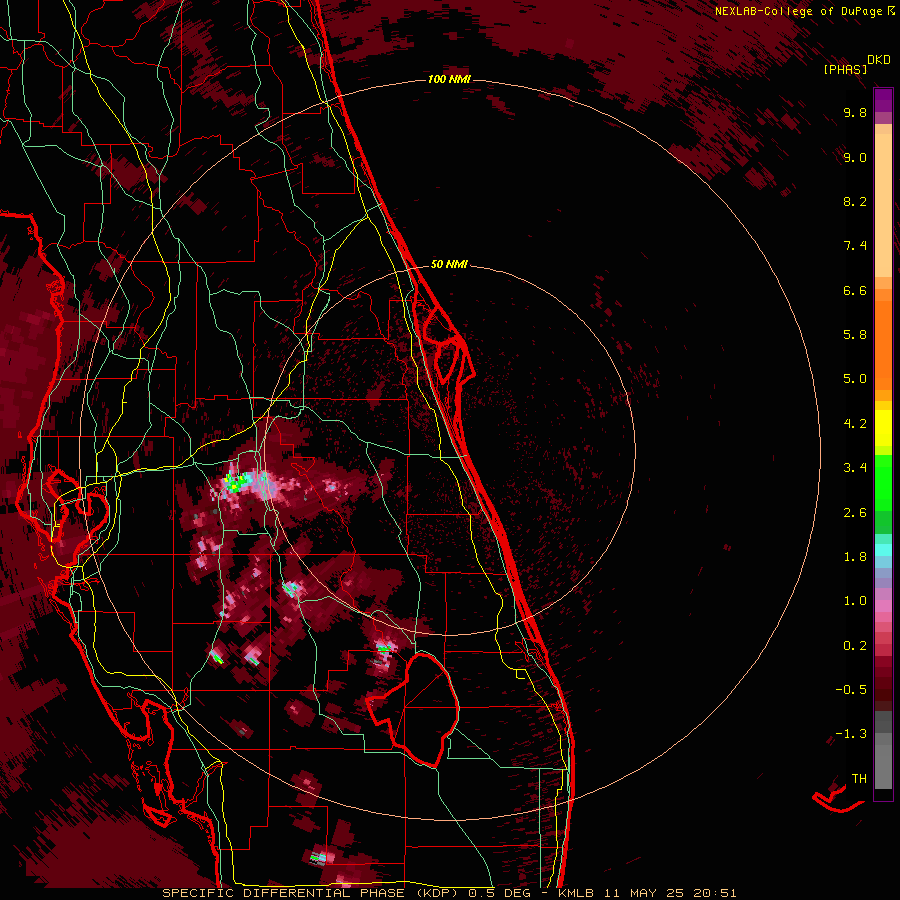Viewport: 900px width, 900px height.
Task: Click the 5.0 scale value
Action: (855, 379)
